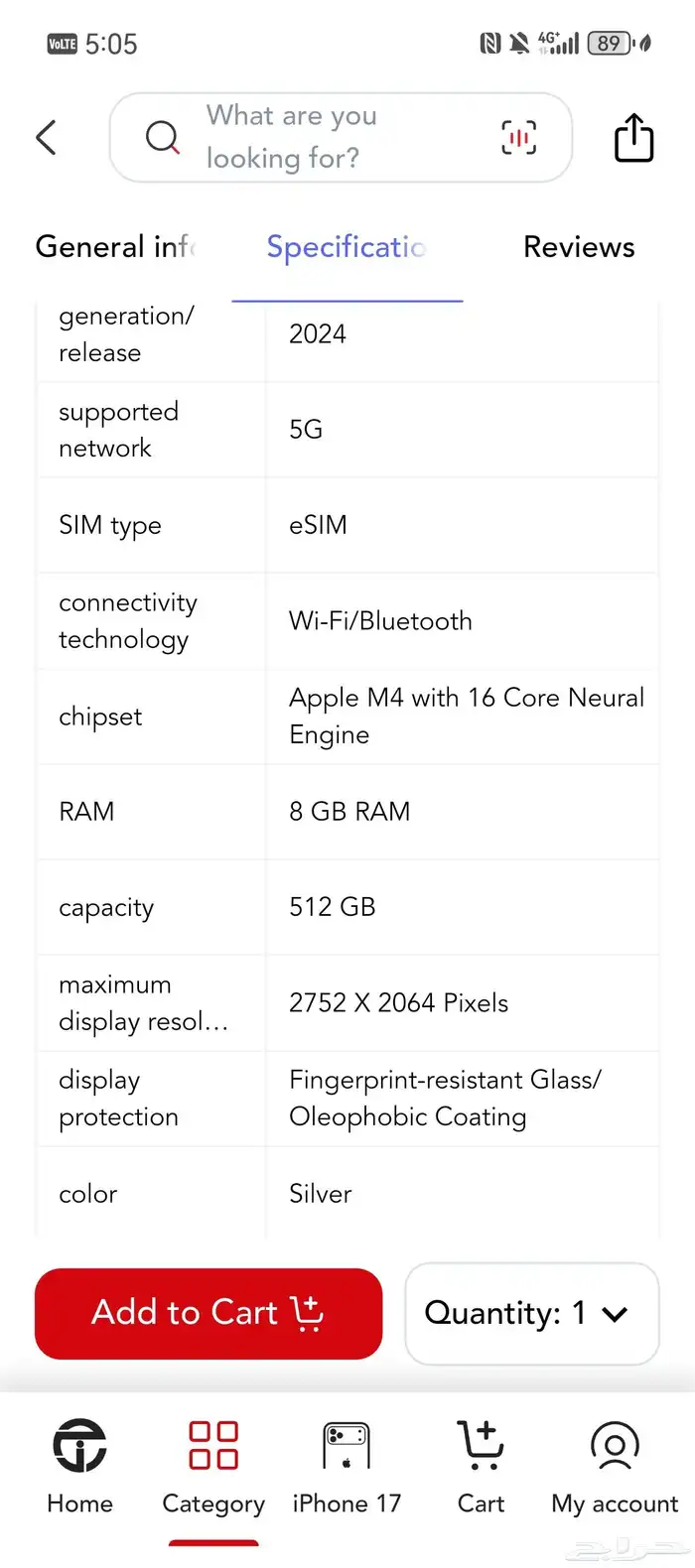Switch to the General info tab

pyautogui.click(x=115, y=247)
